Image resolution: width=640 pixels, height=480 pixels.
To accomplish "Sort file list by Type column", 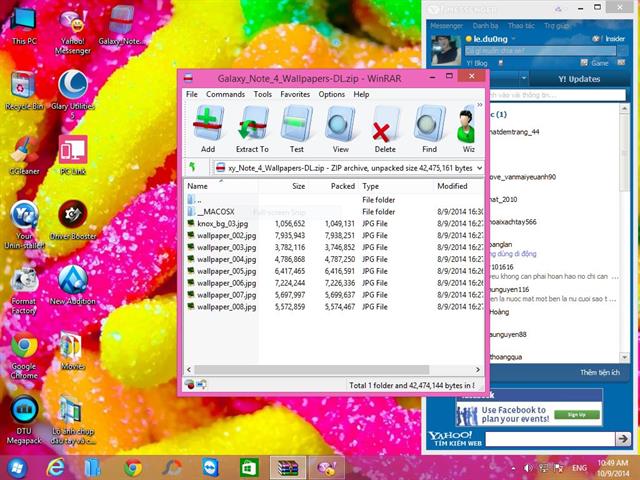I will pyautogui.click(x=396, y=186).
